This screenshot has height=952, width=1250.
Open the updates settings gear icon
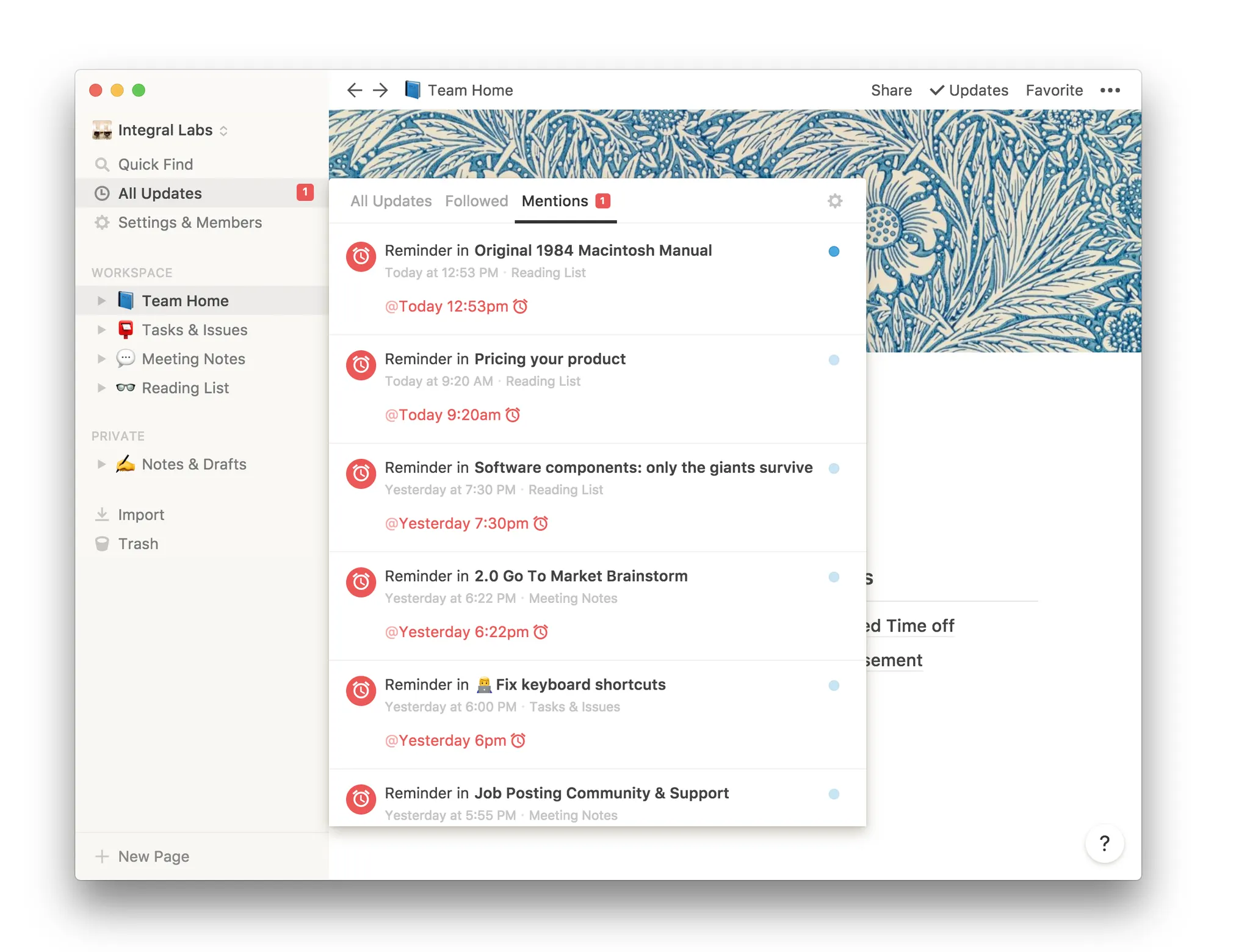point(834,201)
